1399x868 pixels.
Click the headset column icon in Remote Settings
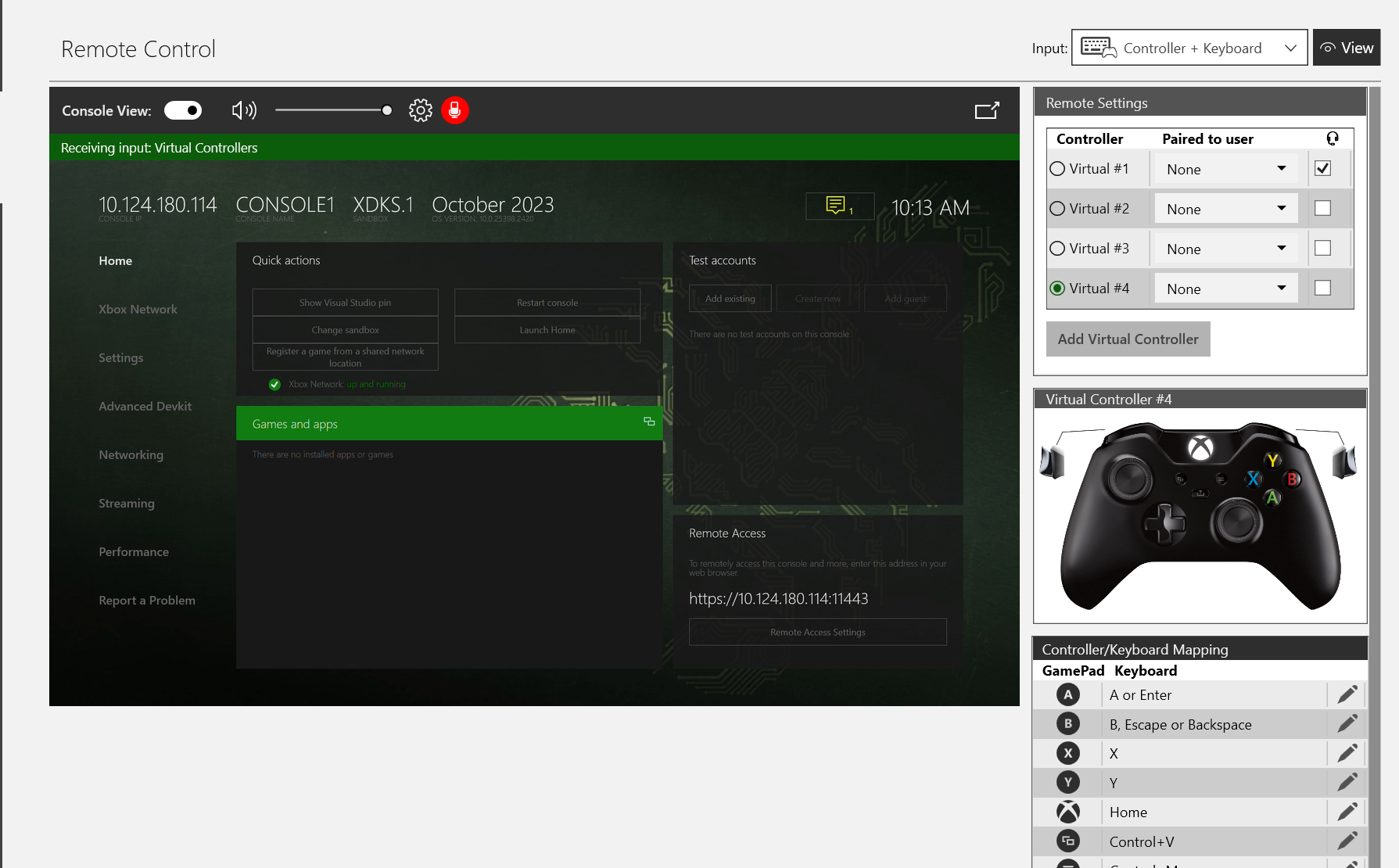[x=1333, y=138]
